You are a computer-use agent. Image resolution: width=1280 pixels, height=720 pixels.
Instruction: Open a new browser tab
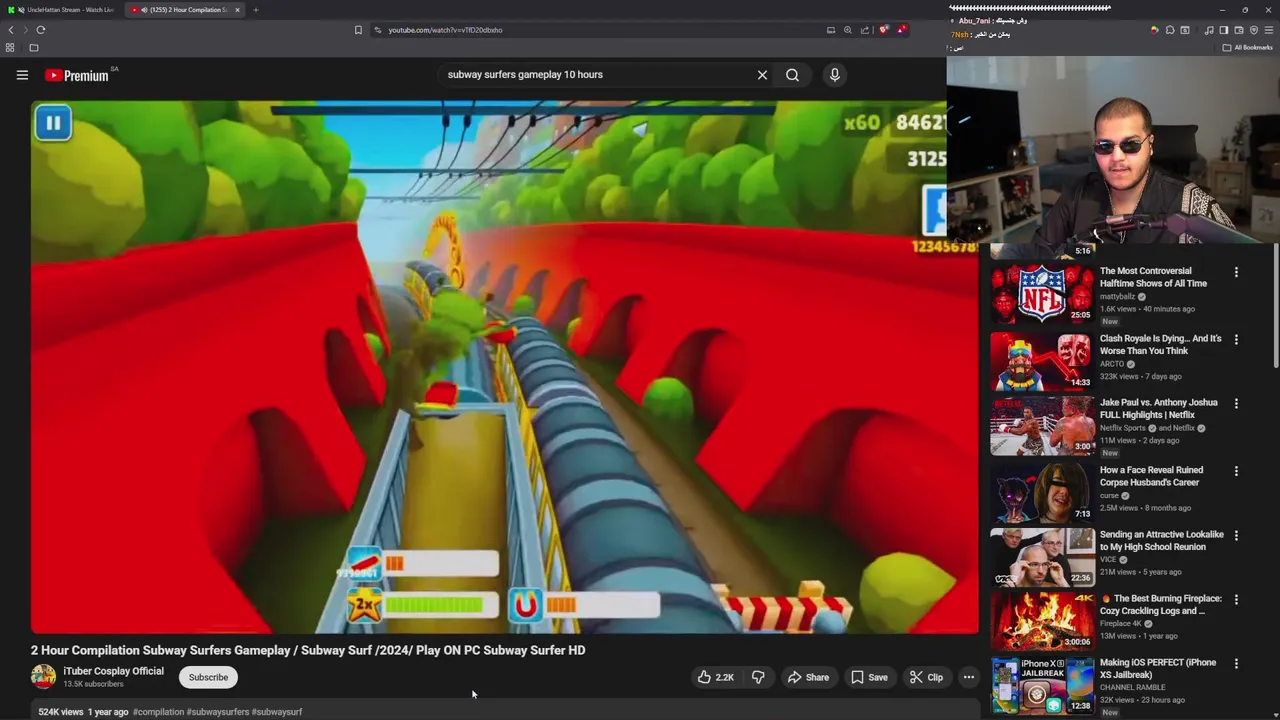pos(256,10)
